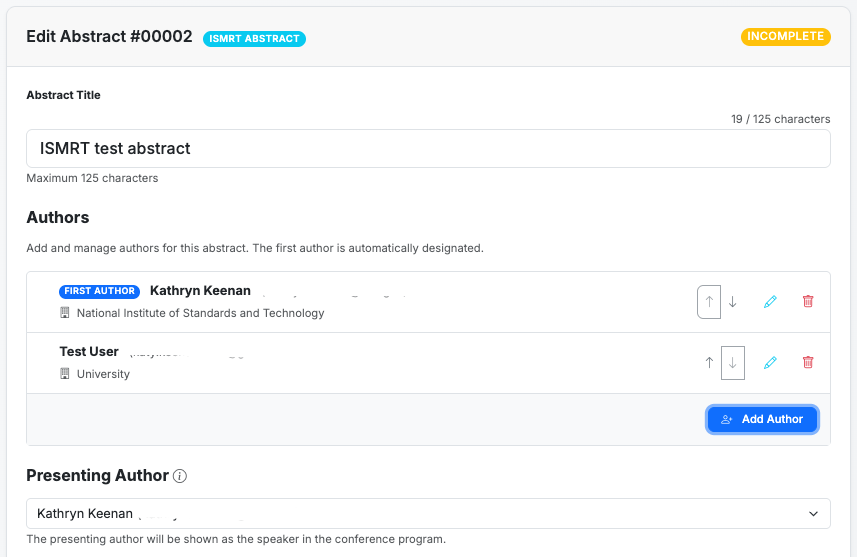Edit Kathryn Keenan author details
The image size is (857, 557).
770,302
